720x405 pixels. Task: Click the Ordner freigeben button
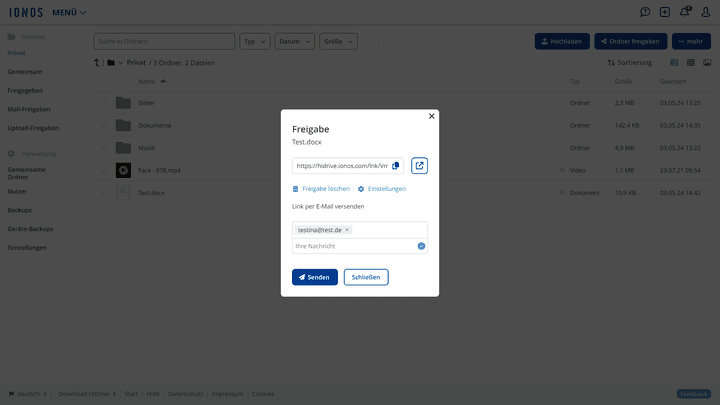(x=630, y=41)
